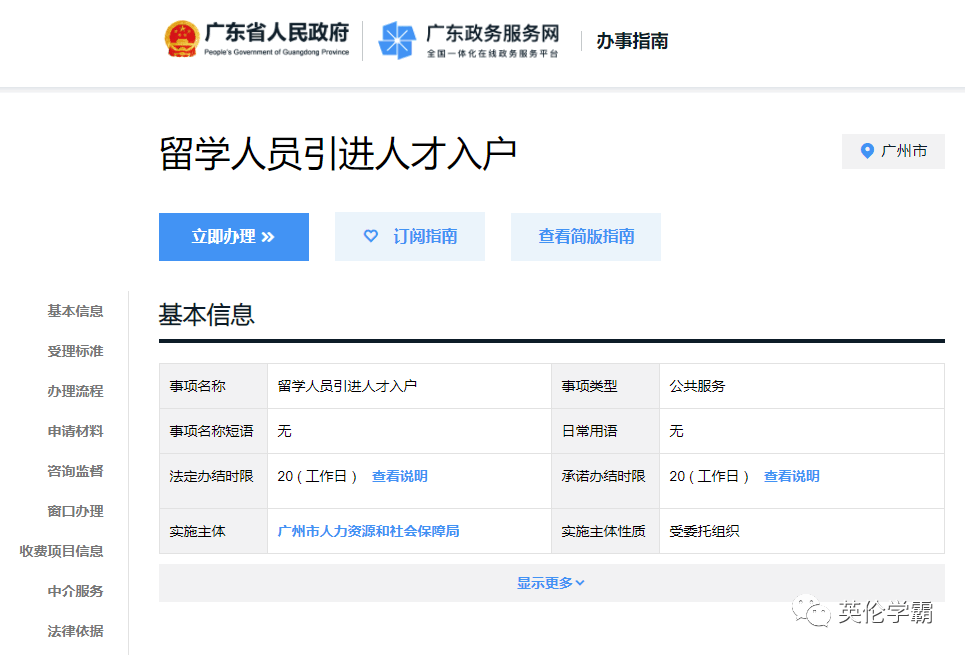The height and width of the screenshot is (655, 965).
Task: Jump to 受理标准 section in sidebar
Action: click(75, 352)
